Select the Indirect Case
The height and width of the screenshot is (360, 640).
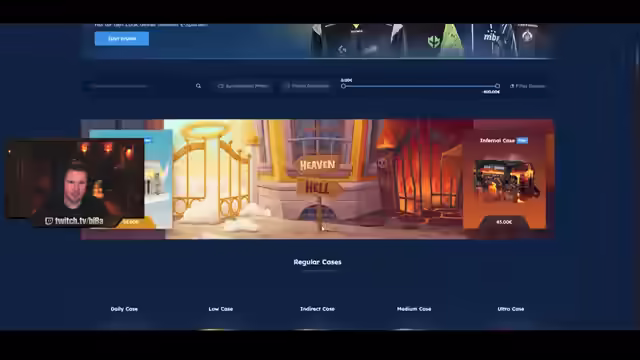point(318,309)
